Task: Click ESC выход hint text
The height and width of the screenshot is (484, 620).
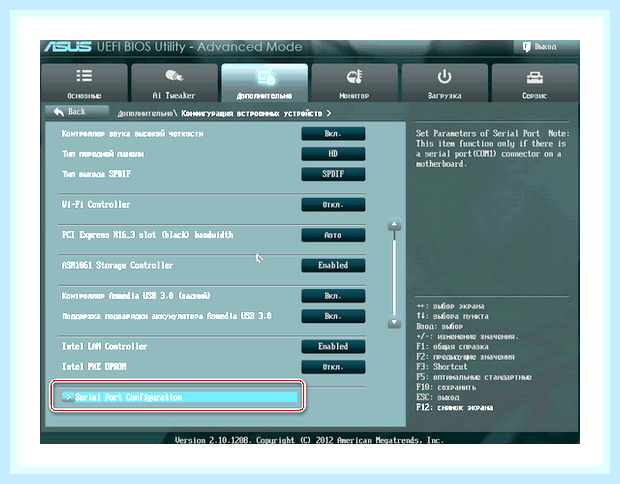Action: coord(437,397)
